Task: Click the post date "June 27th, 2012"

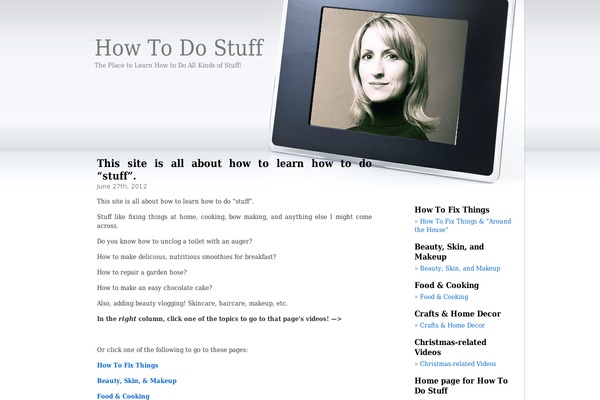Action: click(x=122, y=186)
